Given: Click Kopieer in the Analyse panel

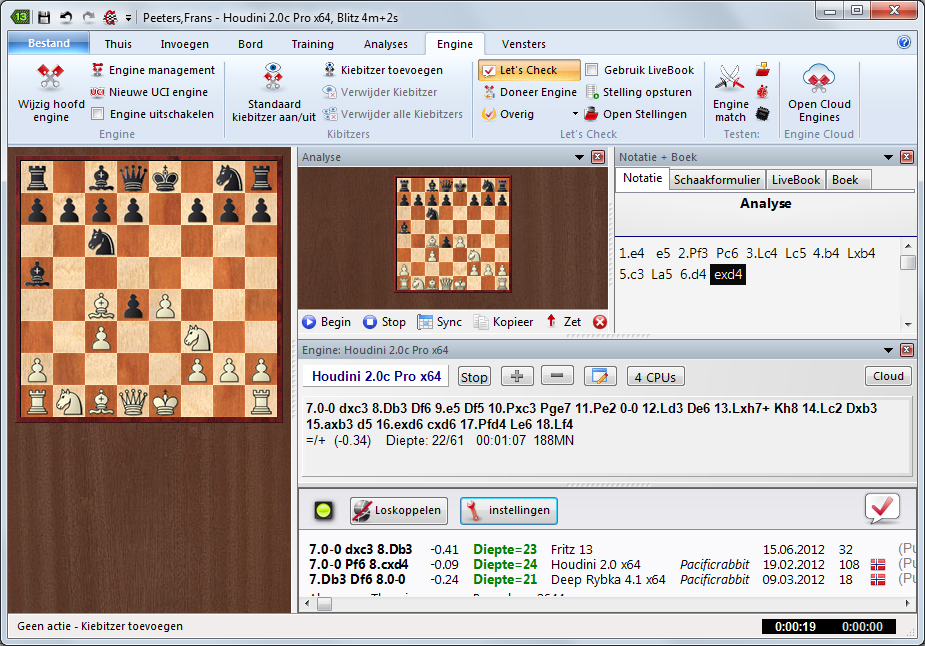Looking at the screenshot, I should point(504,322).
